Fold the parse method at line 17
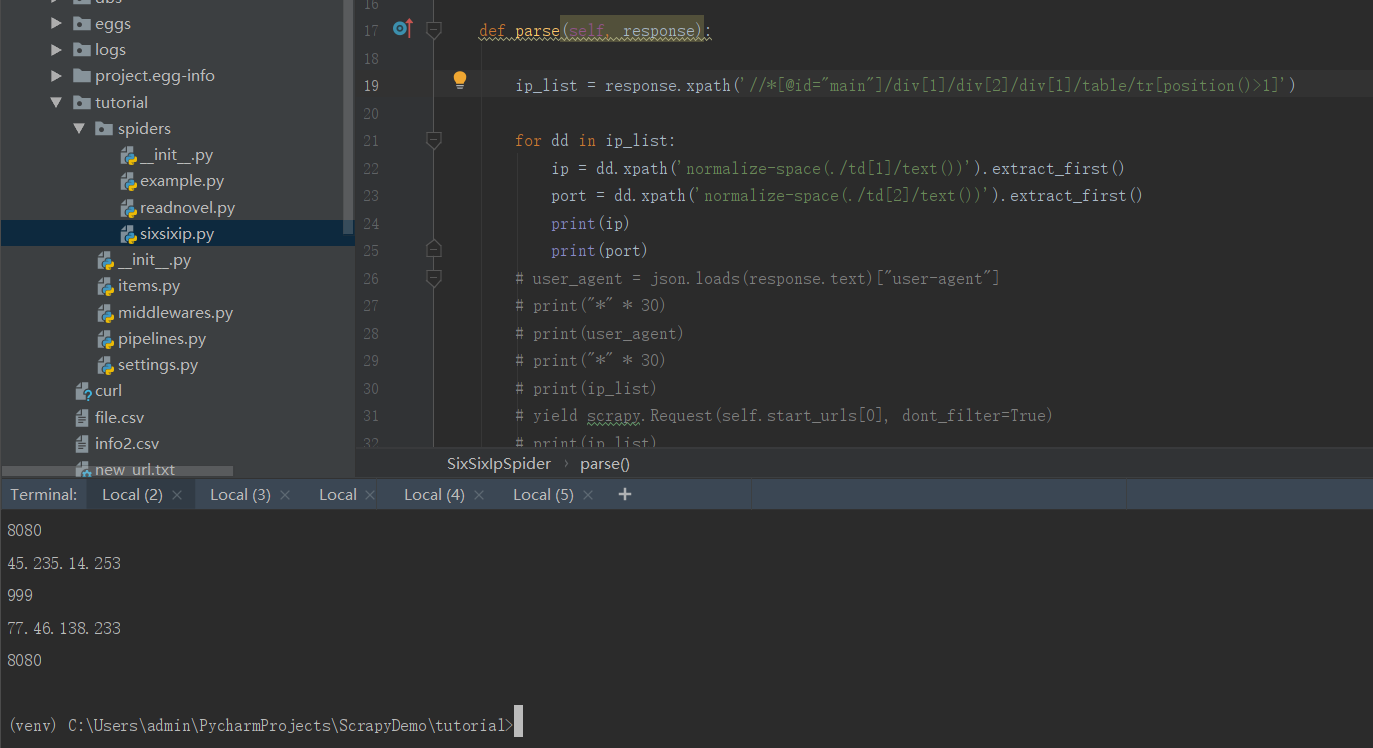Image resolution: width=1373 pixels, height=748 pixels. [x=433, y=31]
